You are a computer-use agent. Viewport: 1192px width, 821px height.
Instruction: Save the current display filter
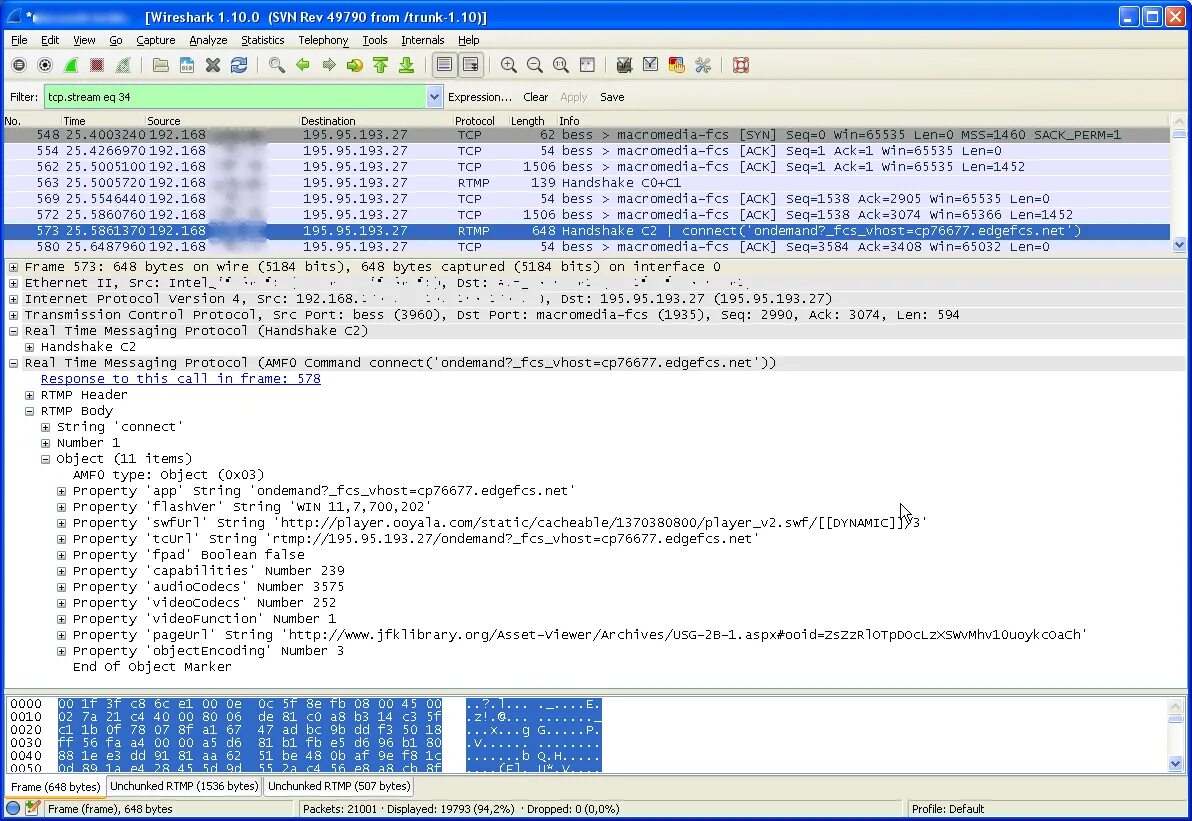(612, 97)
